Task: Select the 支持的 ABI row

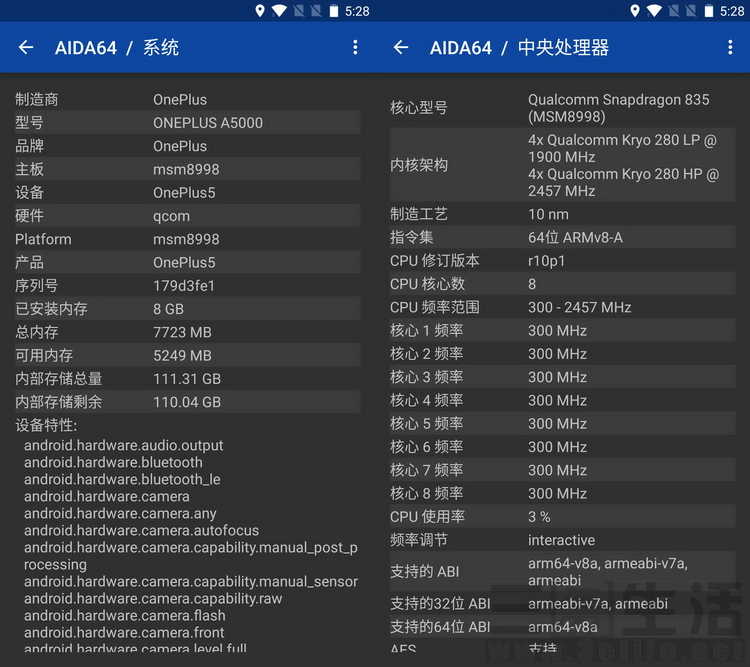Action: coord(562,572)
